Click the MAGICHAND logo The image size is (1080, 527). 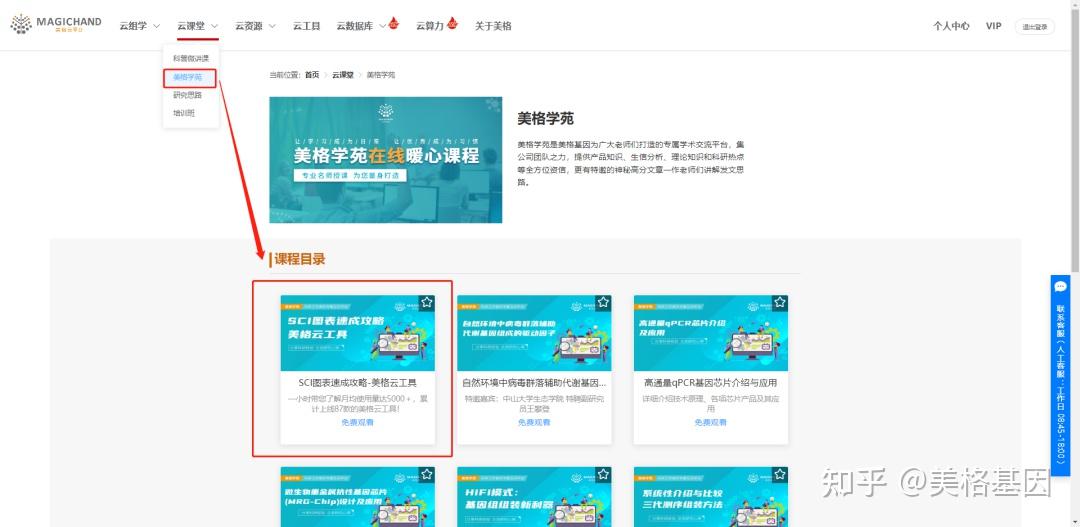pos(56,25)
